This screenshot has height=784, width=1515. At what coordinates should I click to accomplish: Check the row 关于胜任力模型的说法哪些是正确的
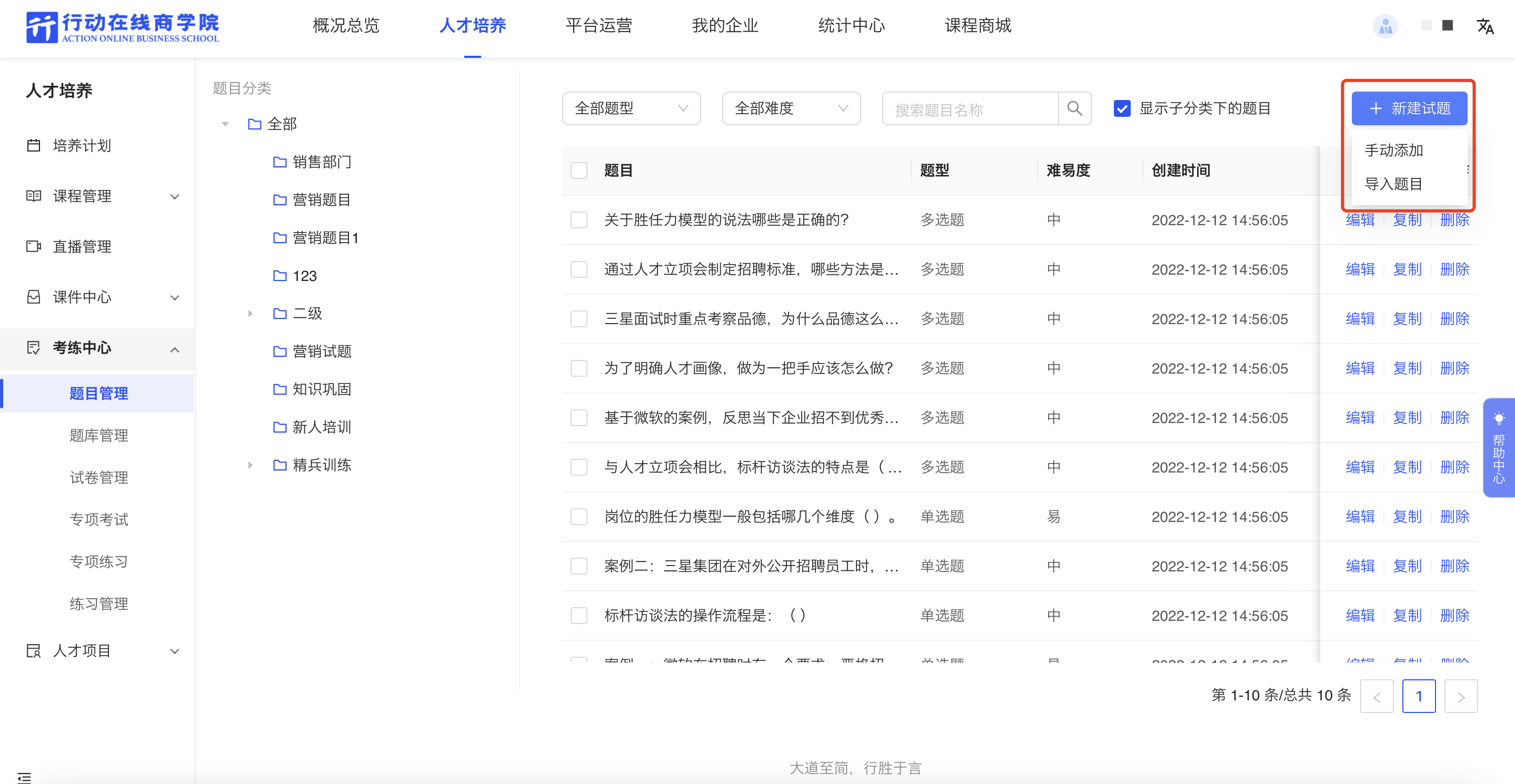click(x=579, y=220)
